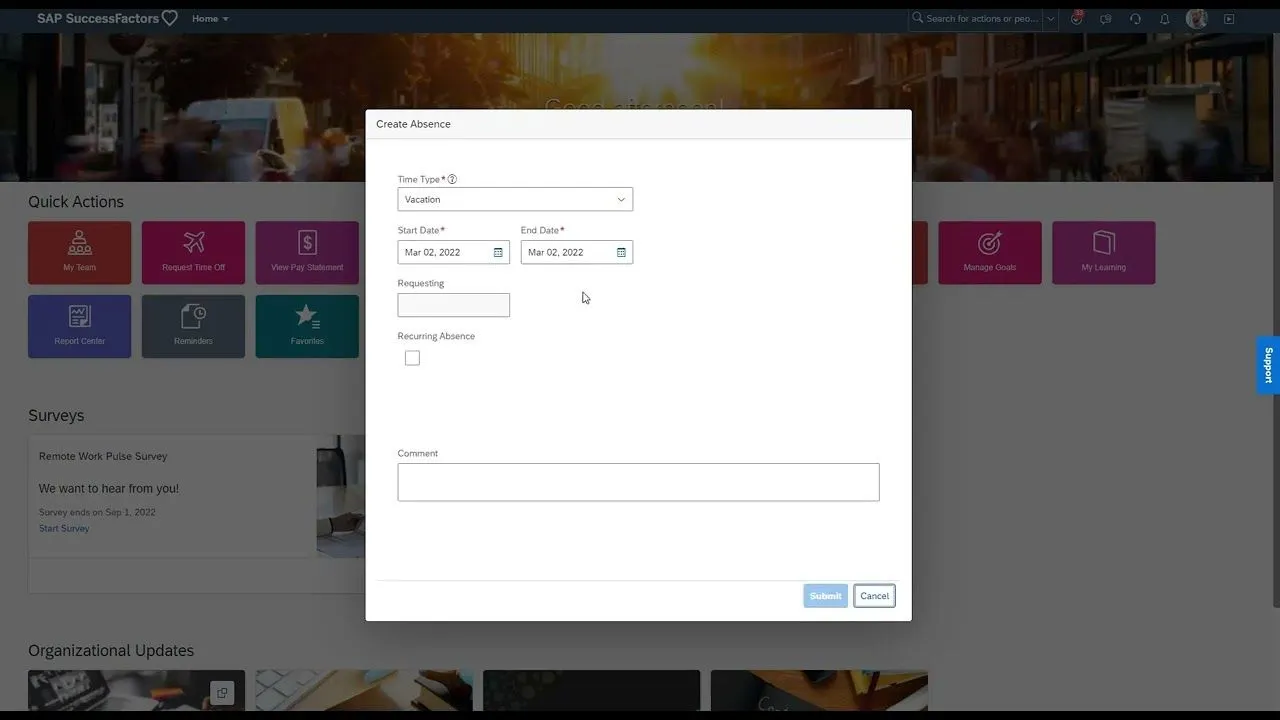Viewport: 1280px width, 720px height.
Task: Enable the Recurring Absence checkbox
Action: click(x=412, y=358)
